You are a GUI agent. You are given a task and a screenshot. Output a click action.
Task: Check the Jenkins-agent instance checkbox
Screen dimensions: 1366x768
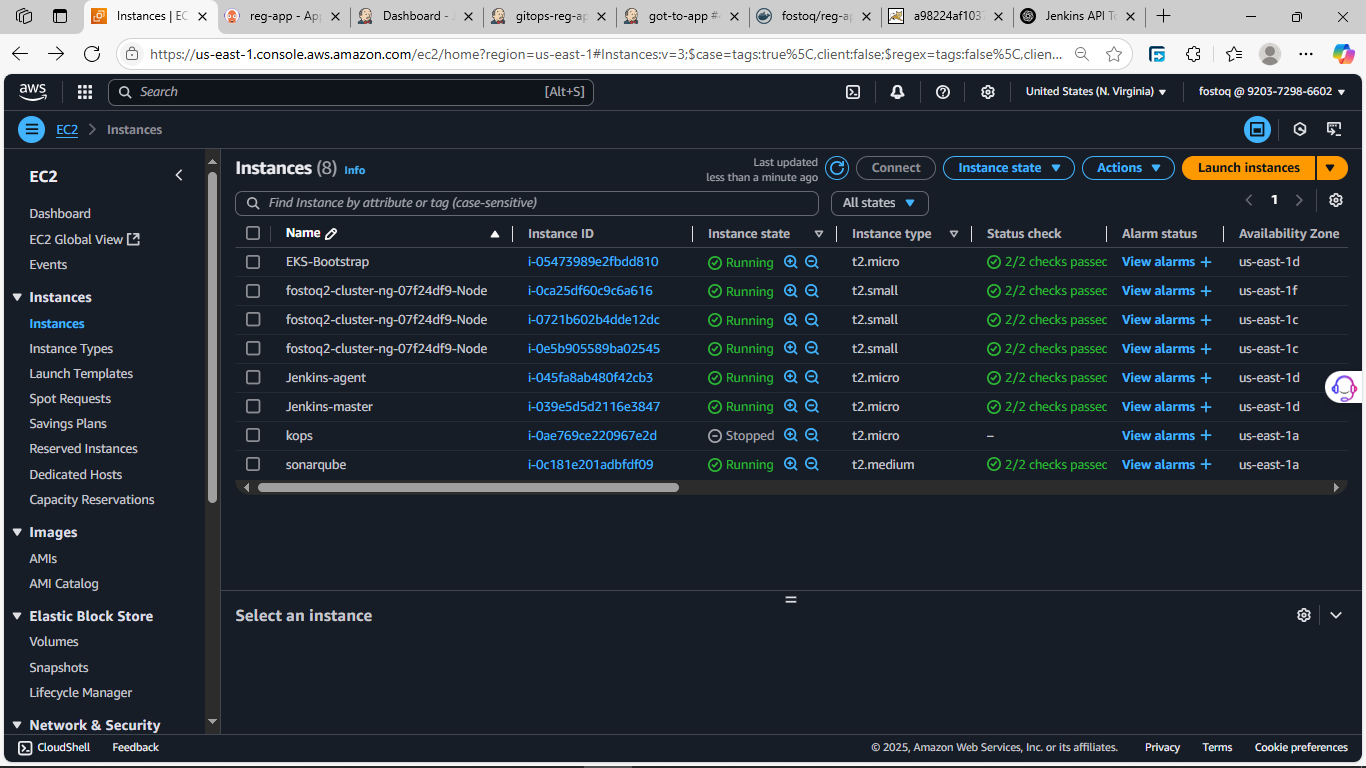(253, 378)
